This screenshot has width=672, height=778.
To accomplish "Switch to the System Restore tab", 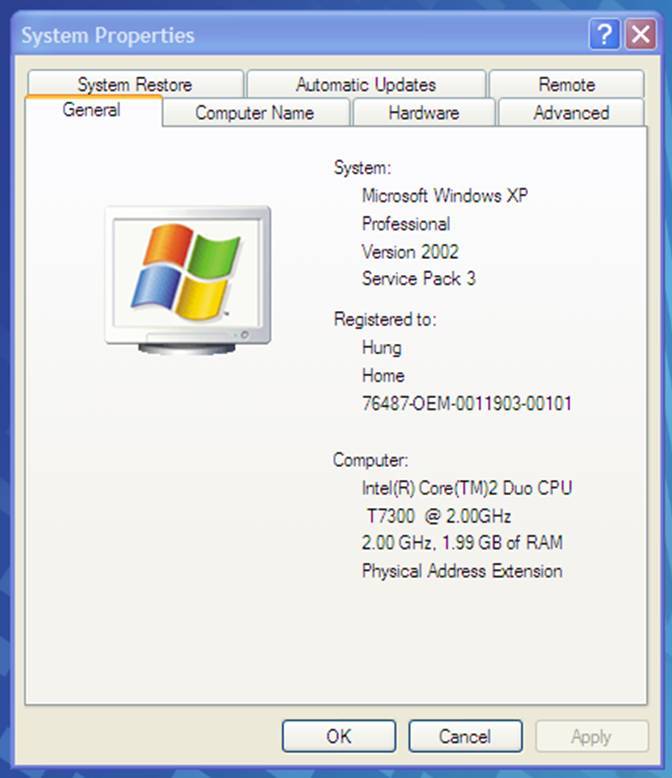I will tap(135, 85).
